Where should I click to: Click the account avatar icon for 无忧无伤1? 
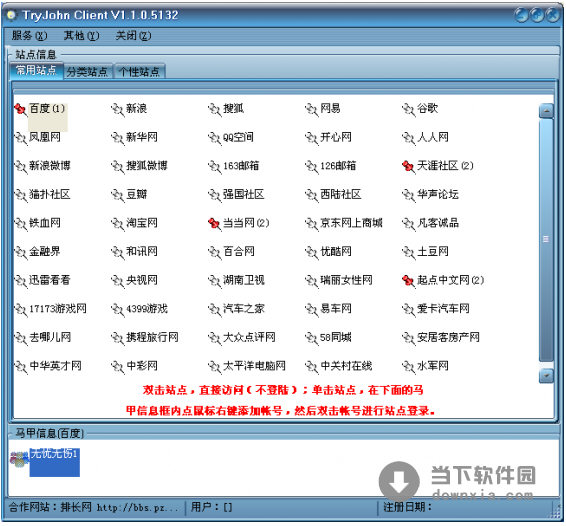19,459
